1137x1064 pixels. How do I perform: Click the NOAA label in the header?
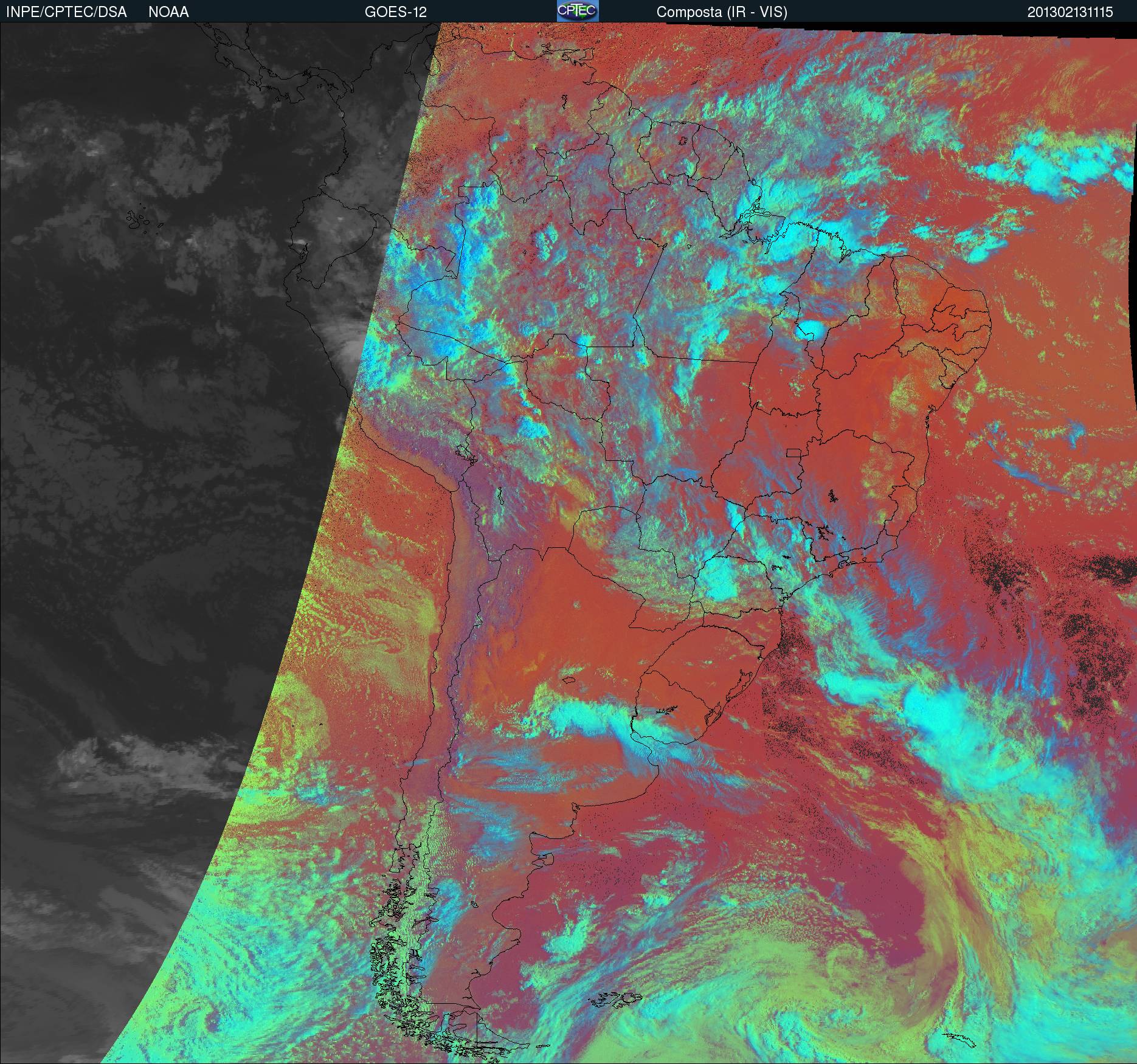tap(168, 12)
